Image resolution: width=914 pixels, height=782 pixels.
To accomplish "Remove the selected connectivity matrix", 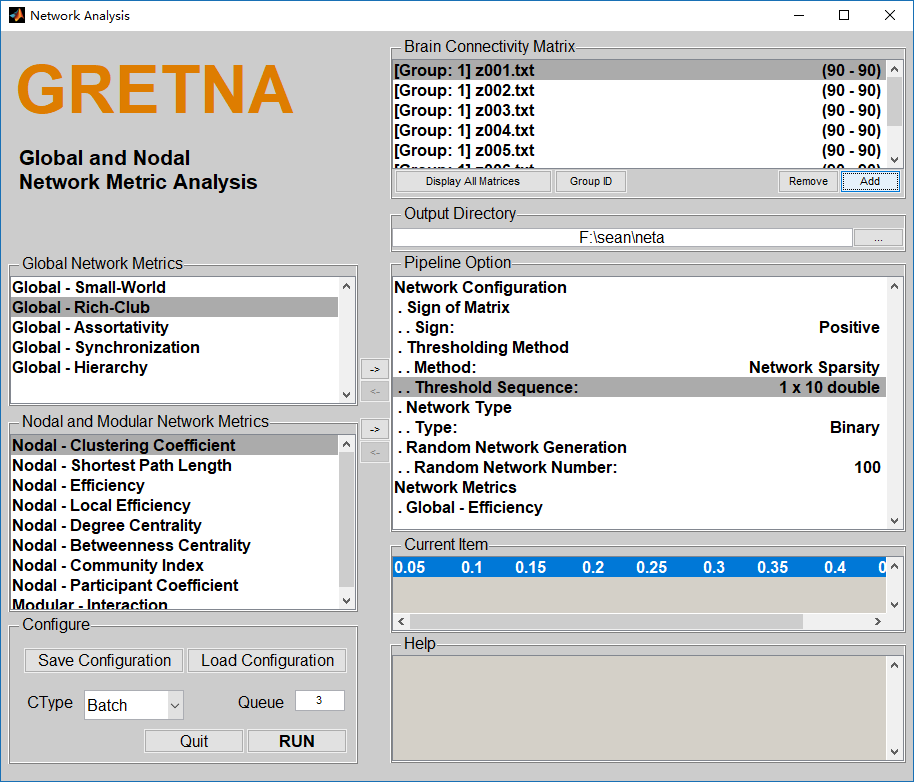I will pos(808,181).
